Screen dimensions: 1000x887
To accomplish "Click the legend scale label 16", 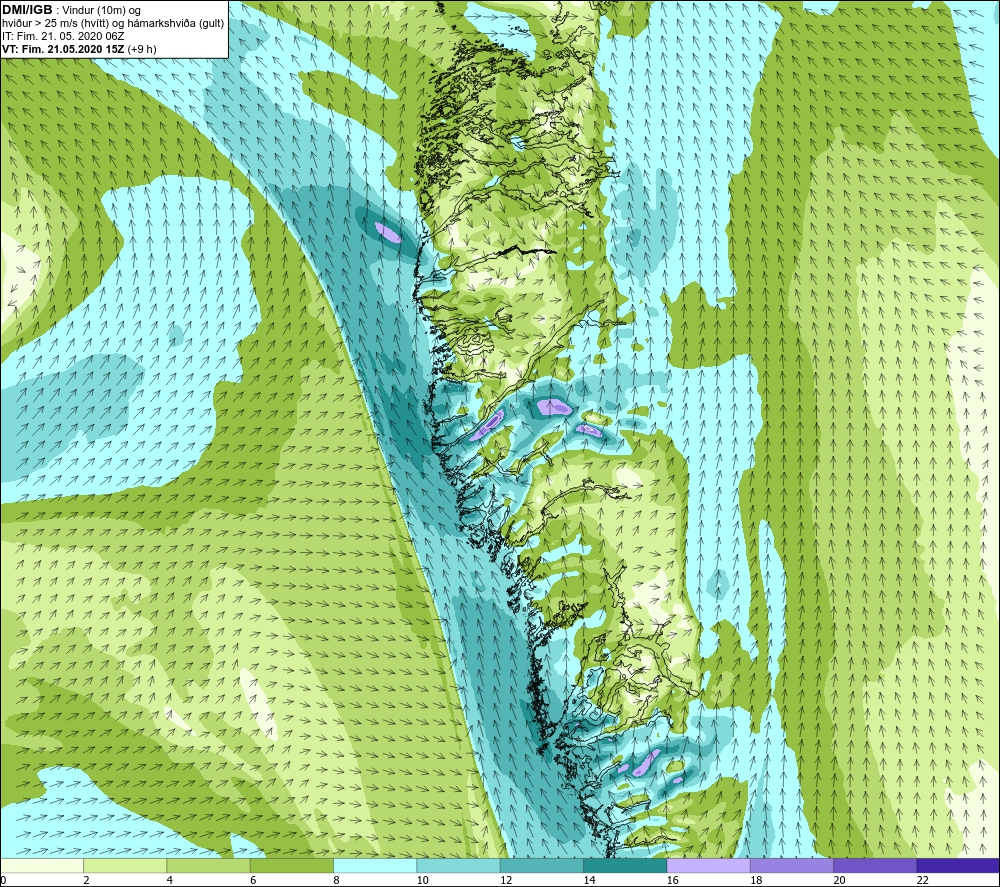I will [x=673, y=880].
